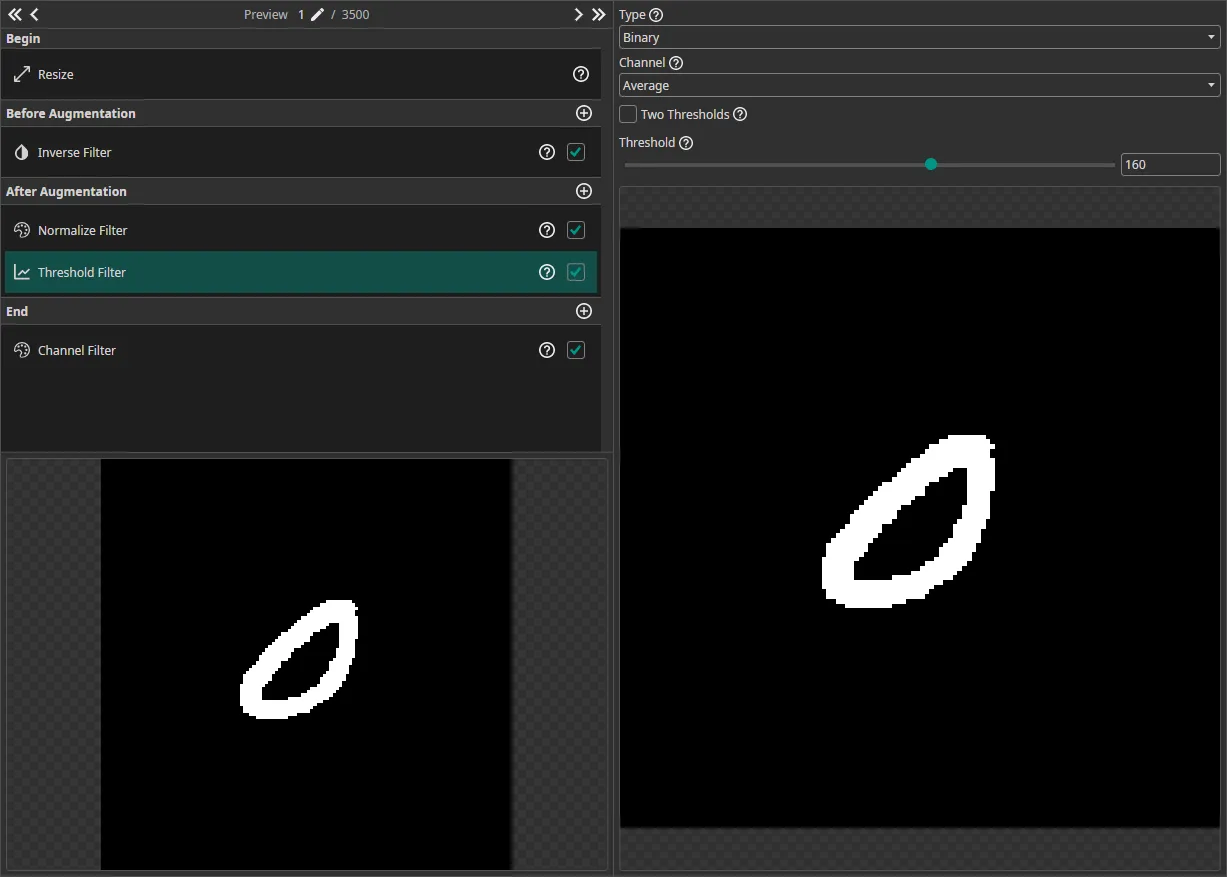The height and width of the screenshot is (877, 1227).
Task: Disable the Inverse Filter checkbox
Action: coord(576,152)
